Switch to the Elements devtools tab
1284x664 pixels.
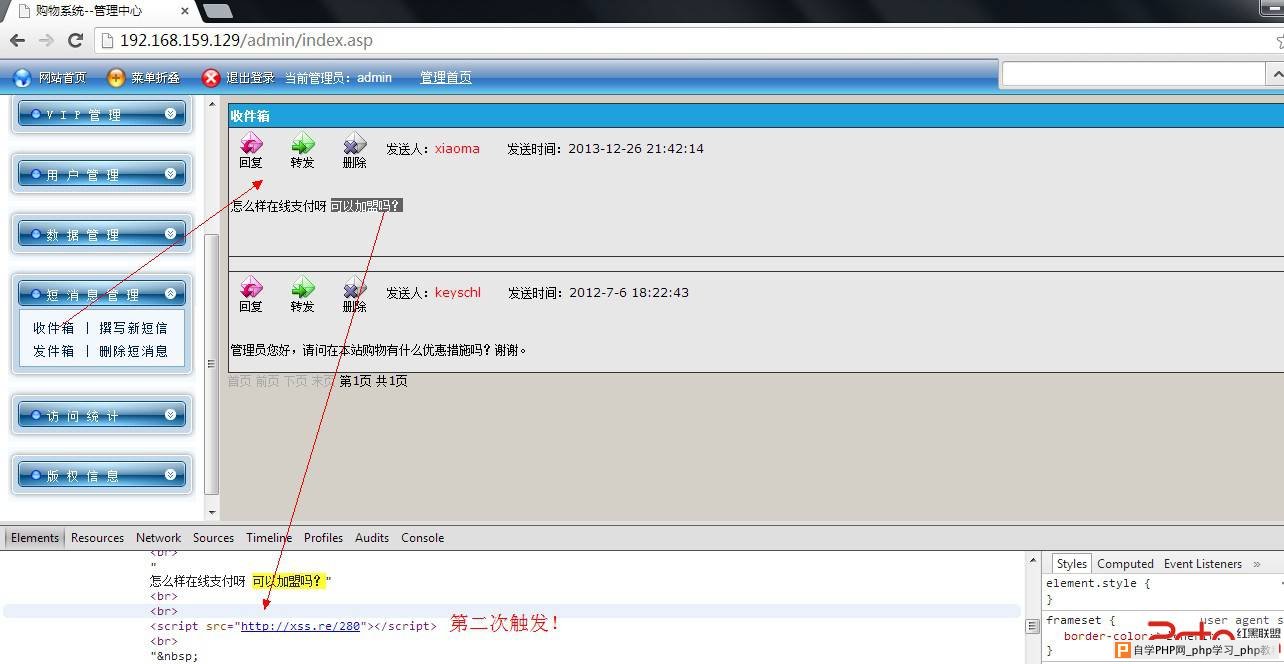pos(35,538)
